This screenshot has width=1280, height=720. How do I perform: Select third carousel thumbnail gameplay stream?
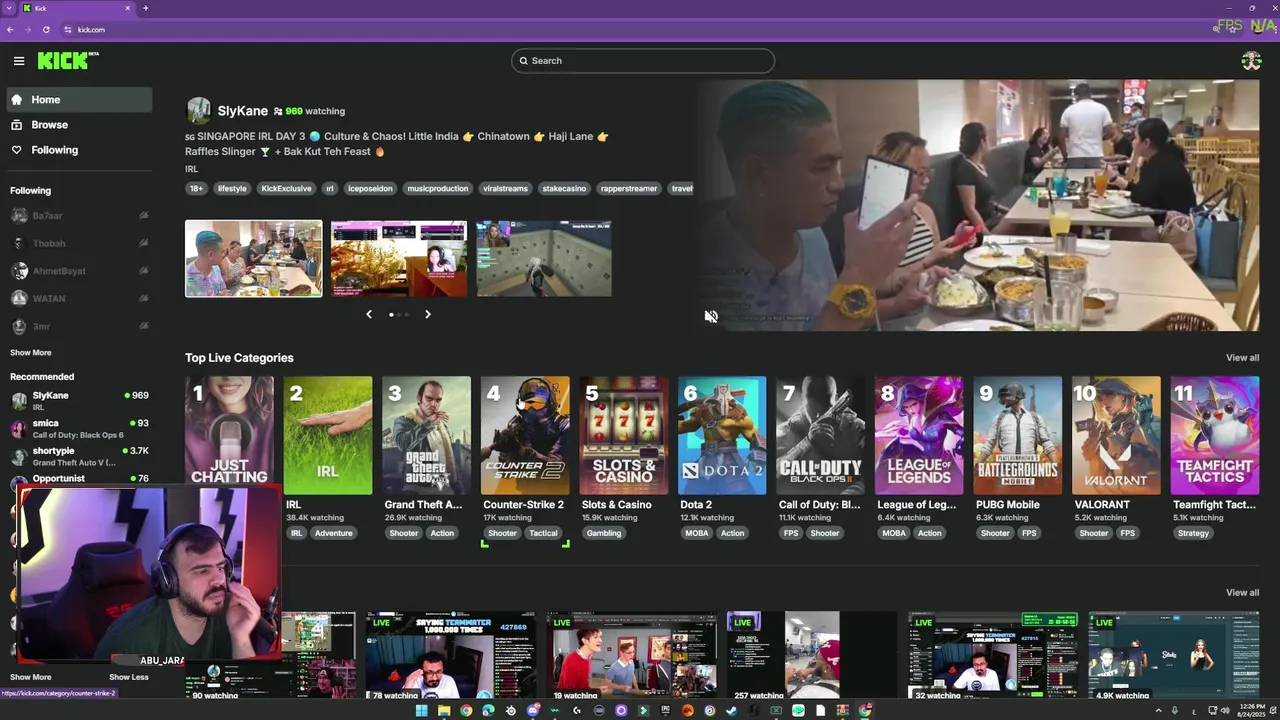[544, 259]
